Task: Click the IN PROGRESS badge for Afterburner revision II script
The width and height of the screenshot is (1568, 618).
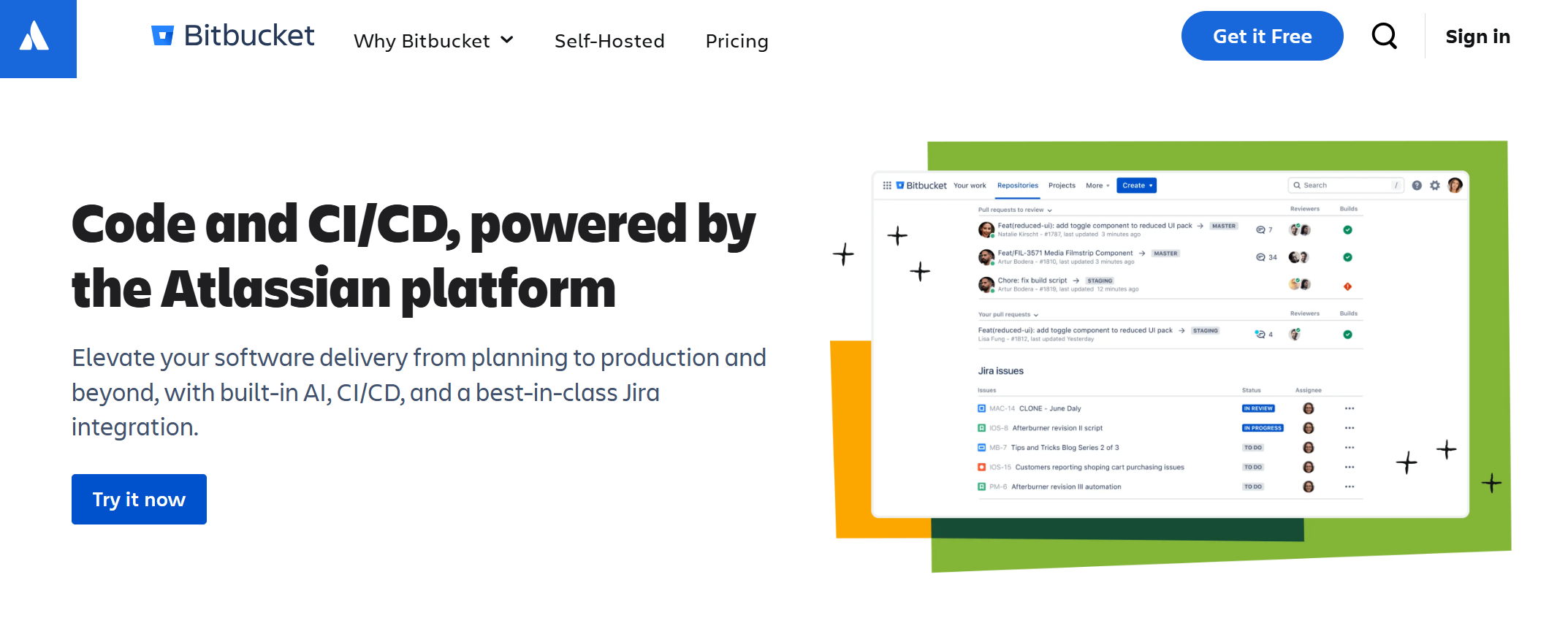Action: click(x=1263, y=428)
